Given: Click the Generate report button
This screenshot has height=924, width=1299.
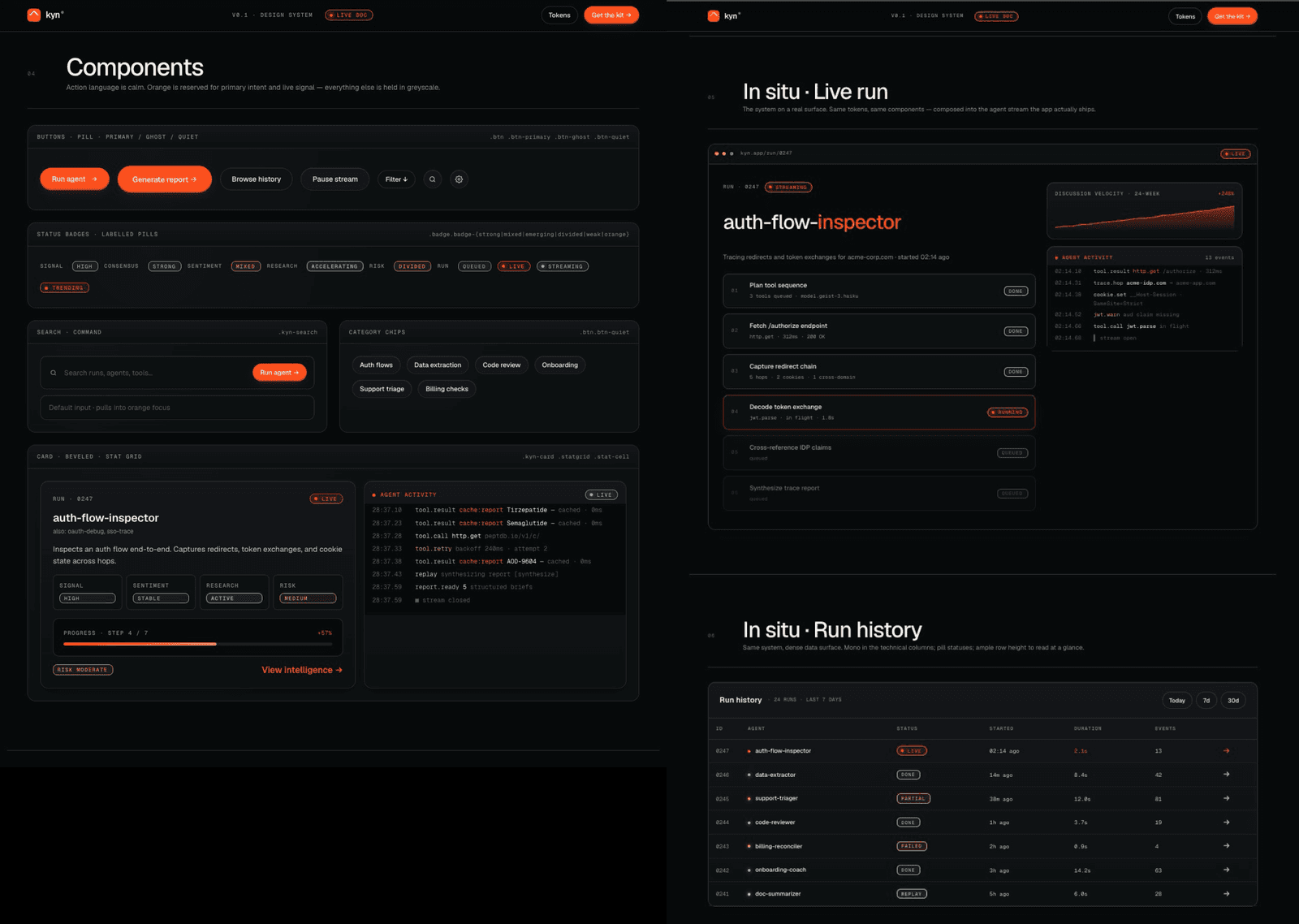Looking at the screenshot, I should pyautogui.click(x=165, y=179).
